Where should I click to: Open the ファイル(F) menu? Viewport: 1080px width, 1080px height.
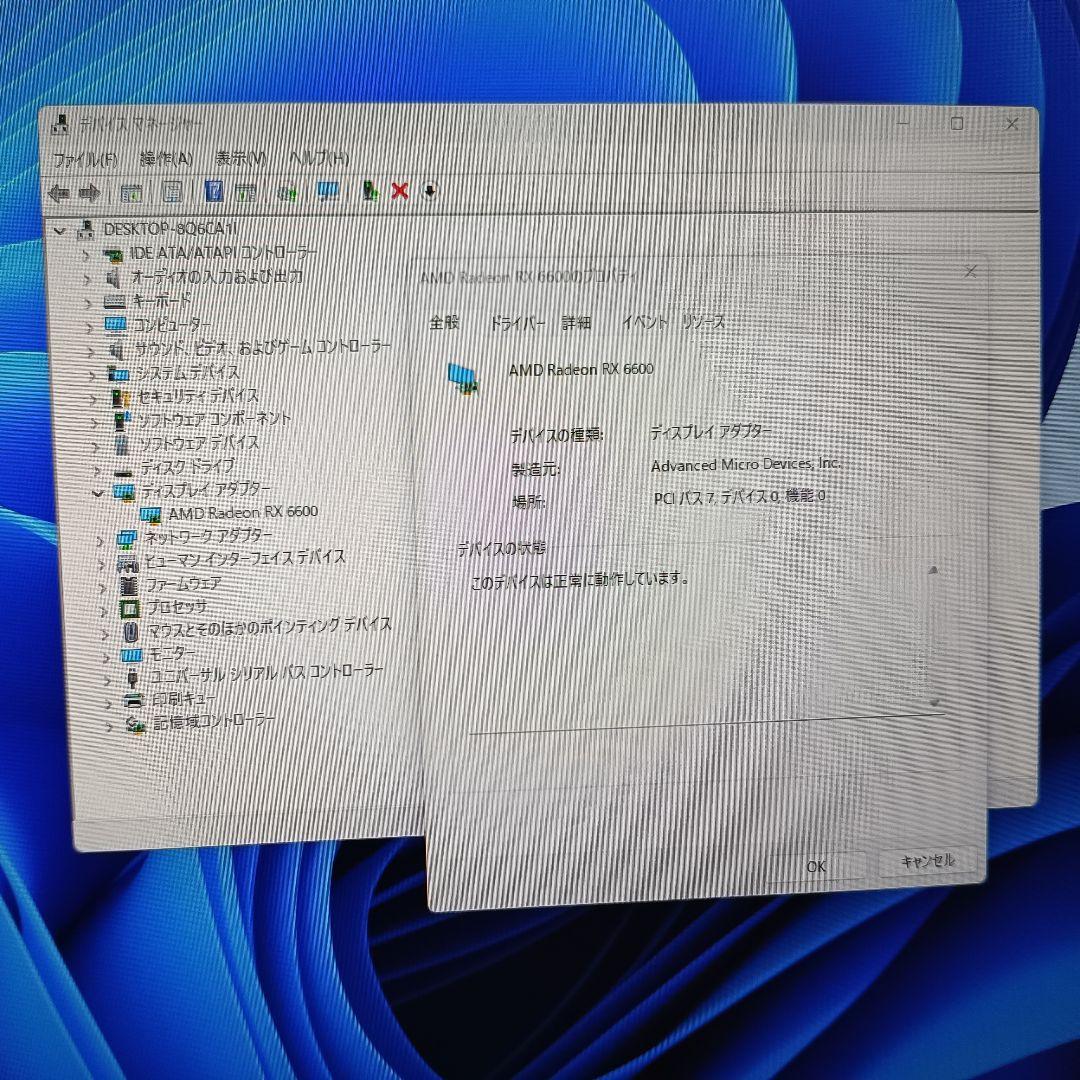[x=85, y=157]
